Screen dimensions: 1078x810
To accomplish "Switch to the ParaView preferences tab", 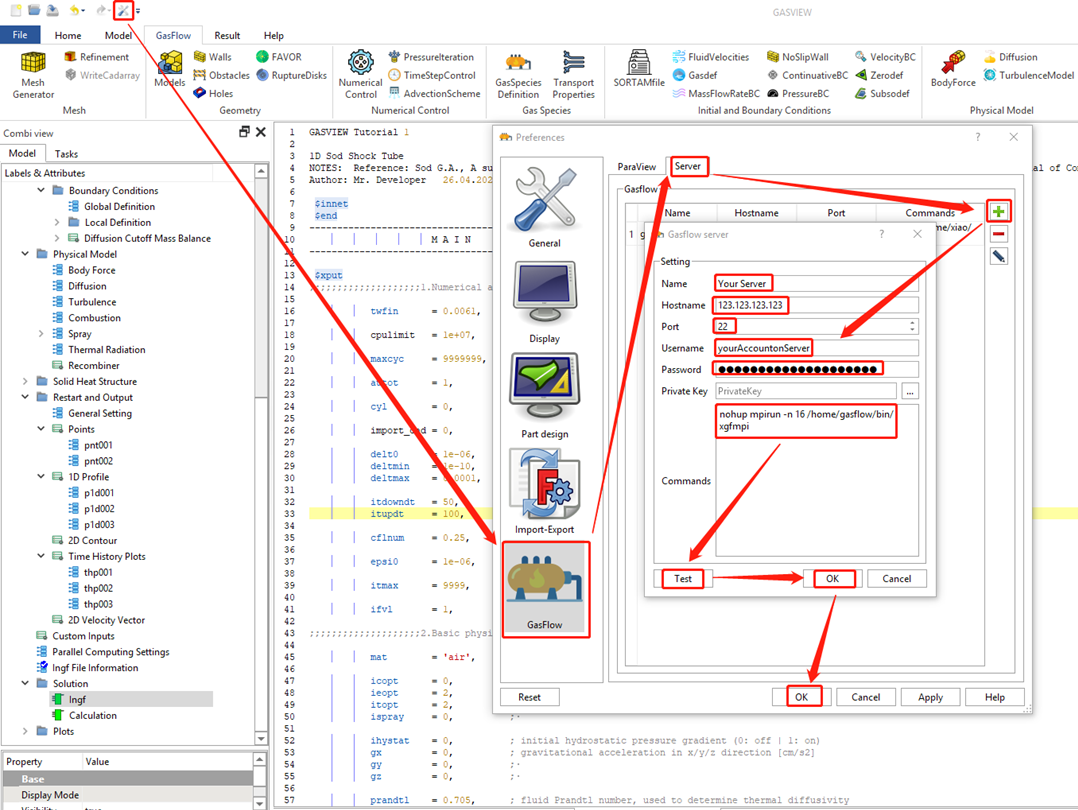I will click(x=637, y=166).
